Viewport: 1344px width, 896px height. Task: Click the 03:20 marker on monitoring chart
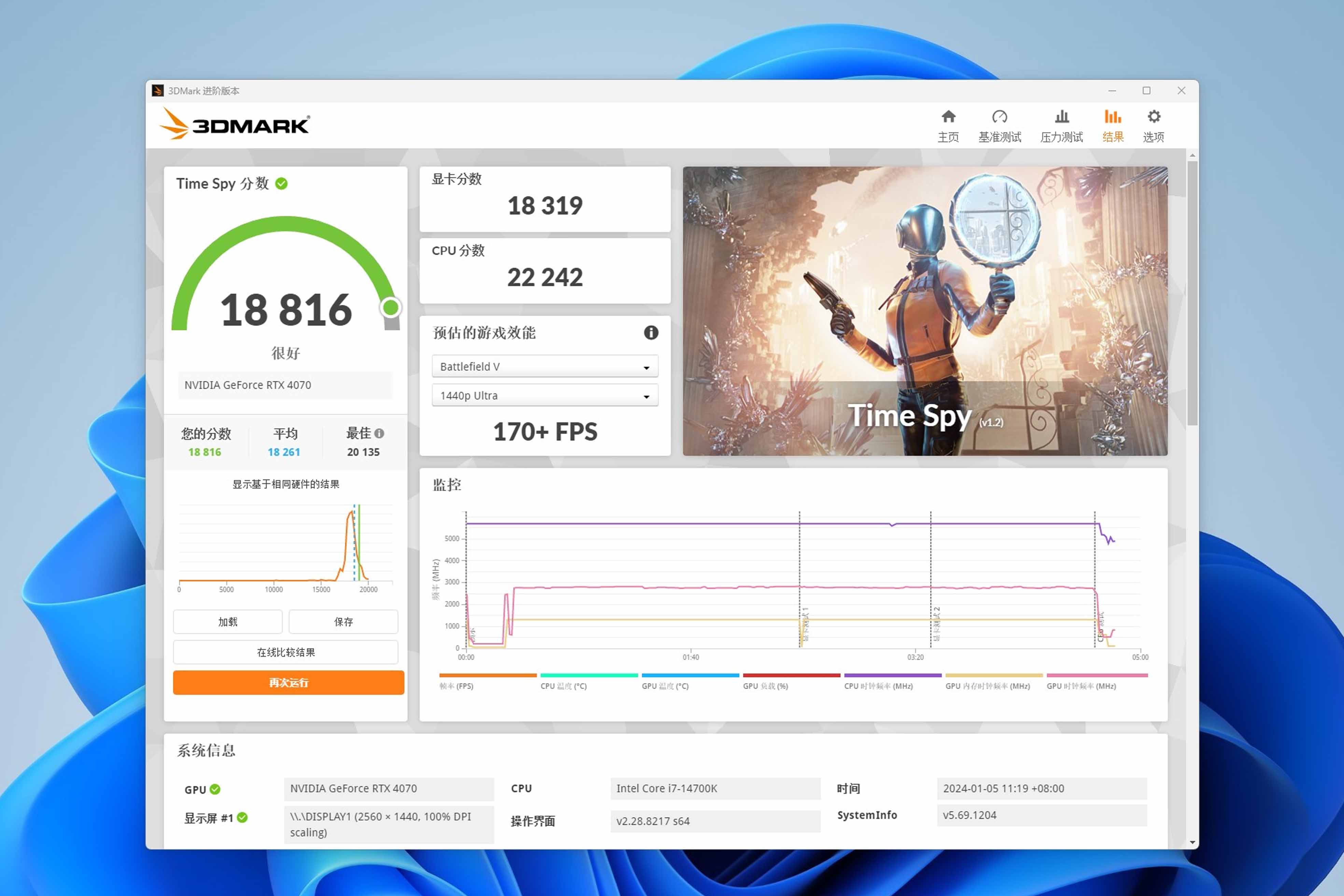[x=915, y=657]
